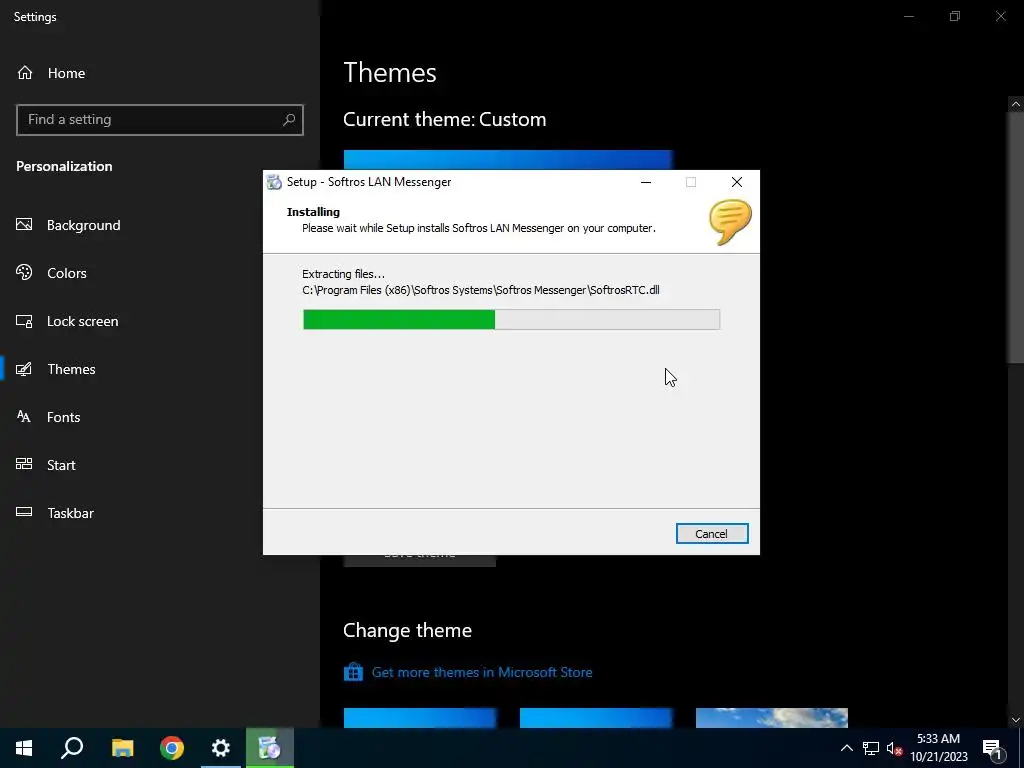Close the Softros Setup dialog
Image resolution: width=1024 pixels, height=768 pixels.
point(737,182)
